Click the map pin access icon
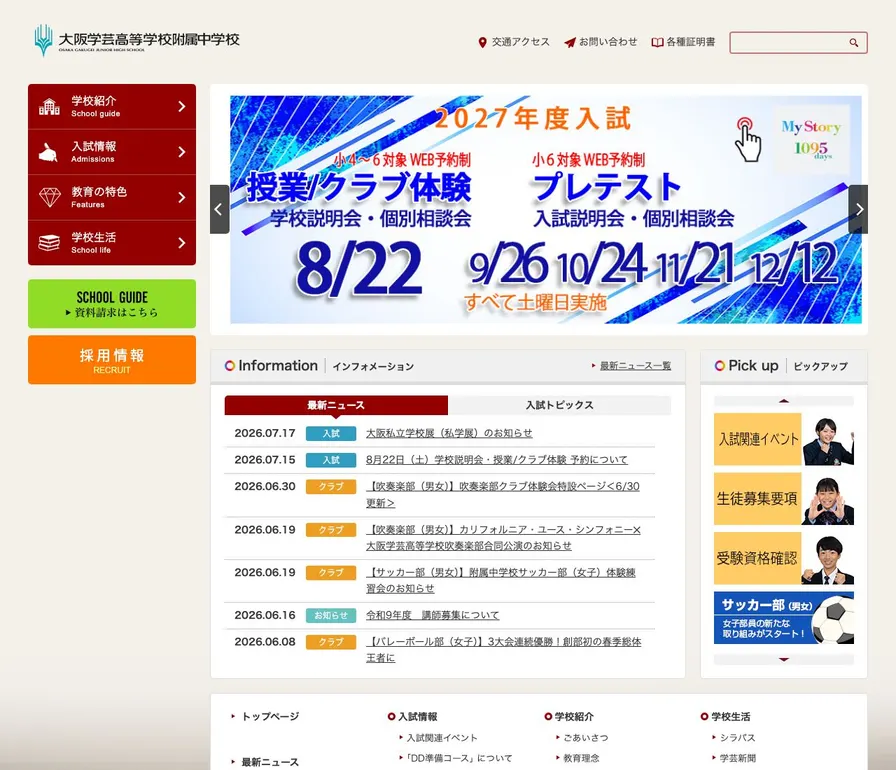The width and height of the screenshot is (896, 770). coord(482,42)
